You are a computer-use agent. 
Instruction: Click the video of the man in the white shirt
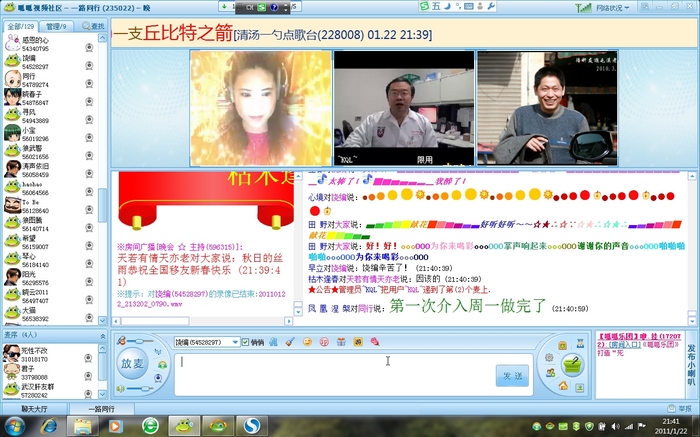click(404, 108)
